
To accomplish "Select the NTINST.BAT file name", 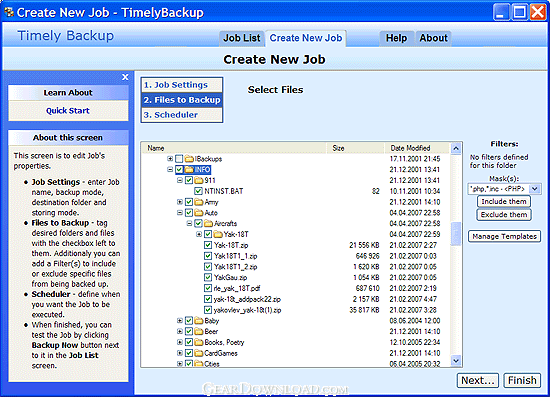I will (223, 191).
